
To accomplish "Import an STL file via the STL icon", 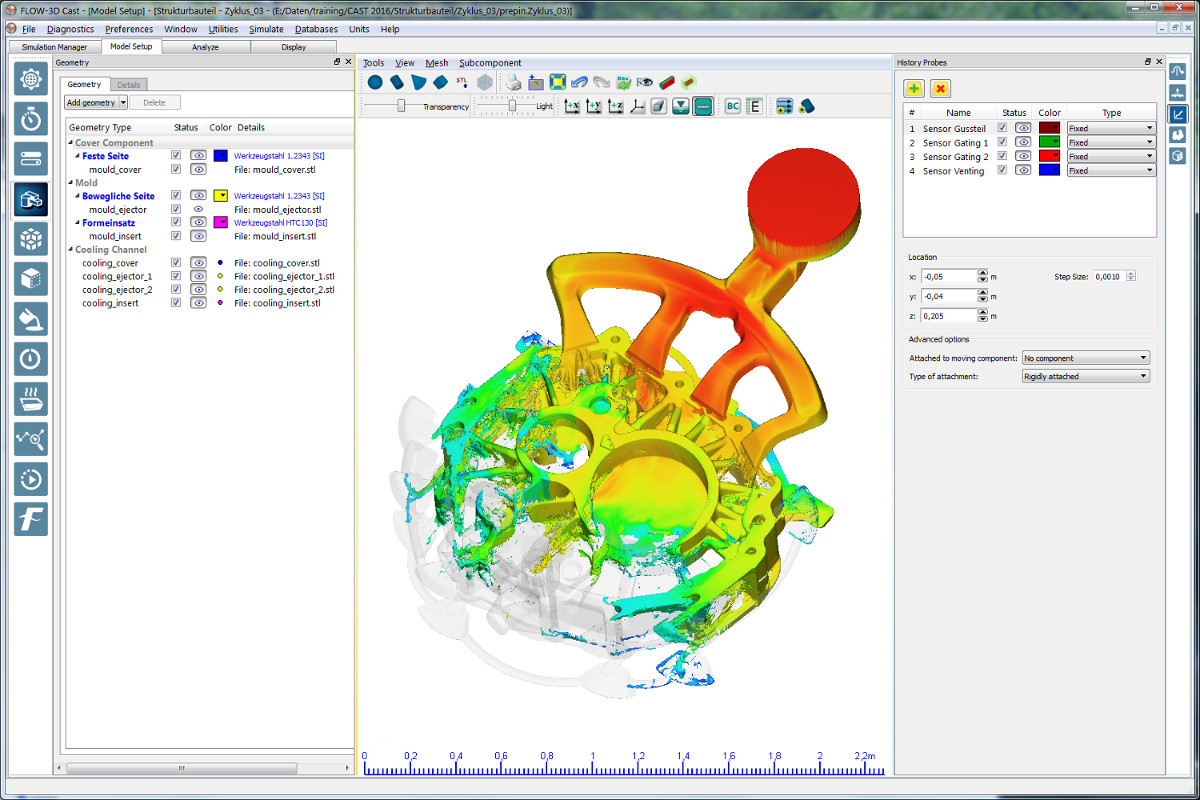I will point(462,82).
